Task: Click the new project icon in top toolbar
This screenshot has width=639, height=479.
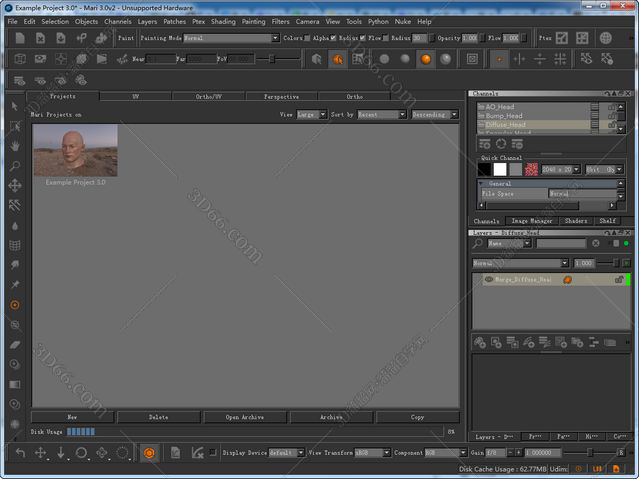Action: pos(18,38)
